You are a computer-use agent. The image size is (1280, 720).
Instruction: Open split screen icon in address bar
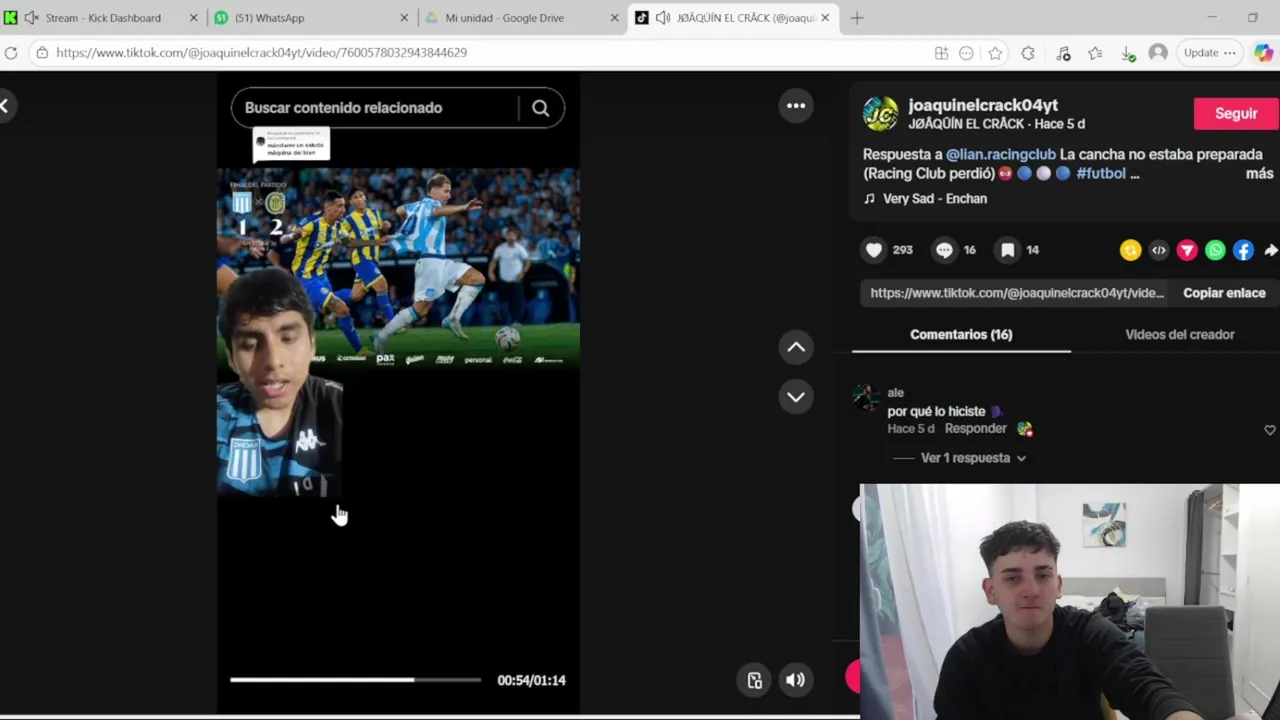[x=941, y=53]
